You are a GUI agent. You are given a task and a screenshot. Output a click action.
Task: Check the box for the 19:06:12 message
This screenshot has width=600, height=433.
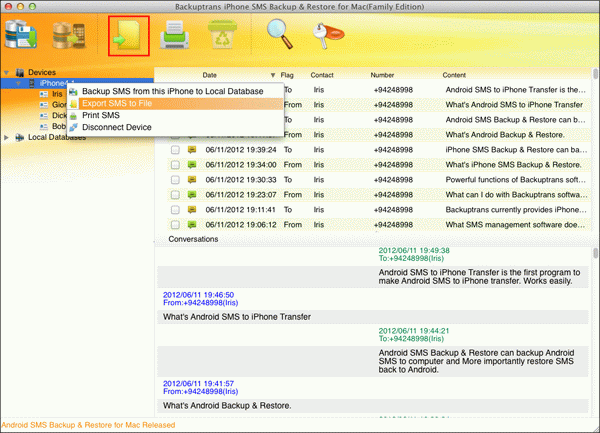[175, 225]
